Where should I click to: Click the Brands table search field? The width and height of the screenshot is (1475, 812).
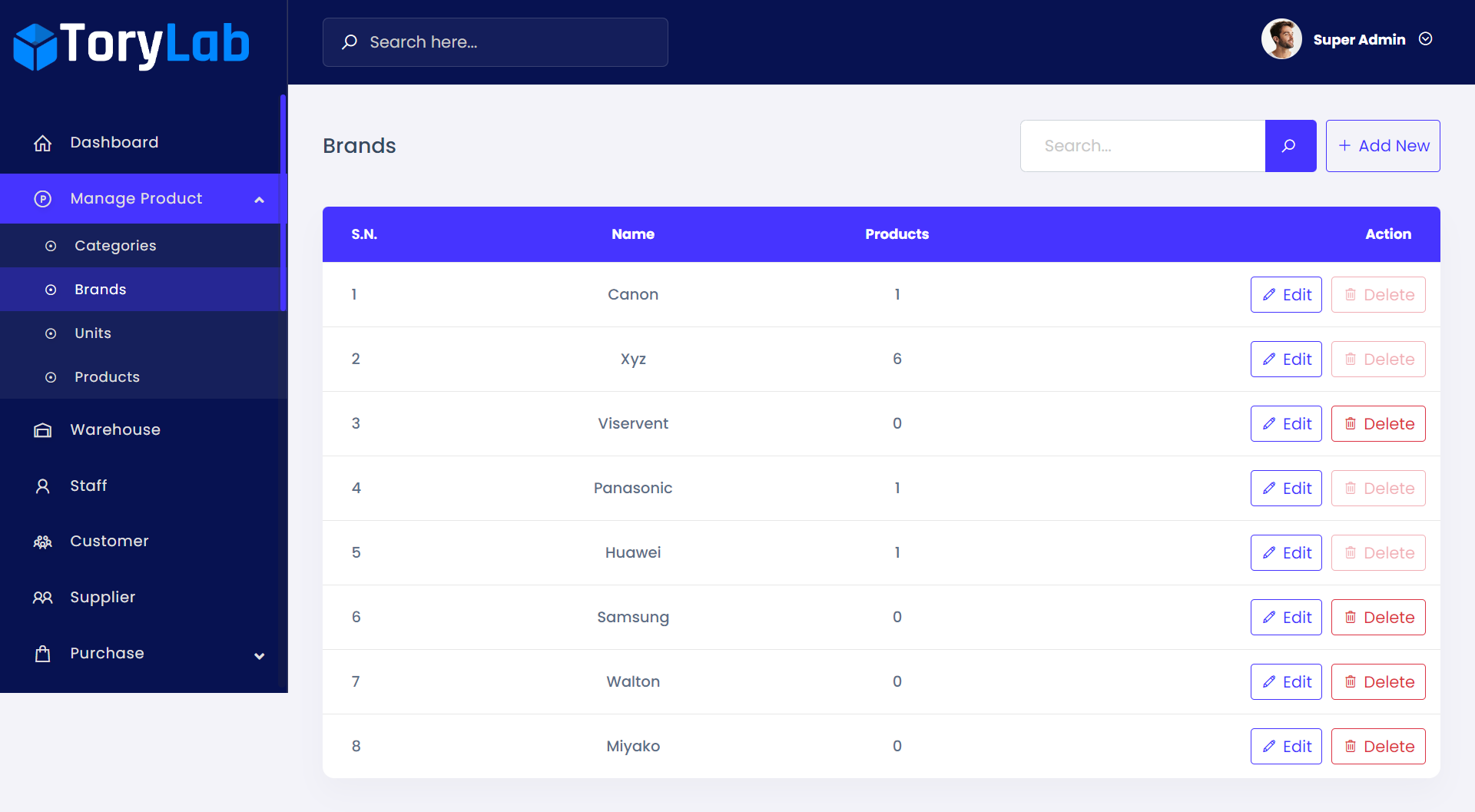click(1142, 146)
